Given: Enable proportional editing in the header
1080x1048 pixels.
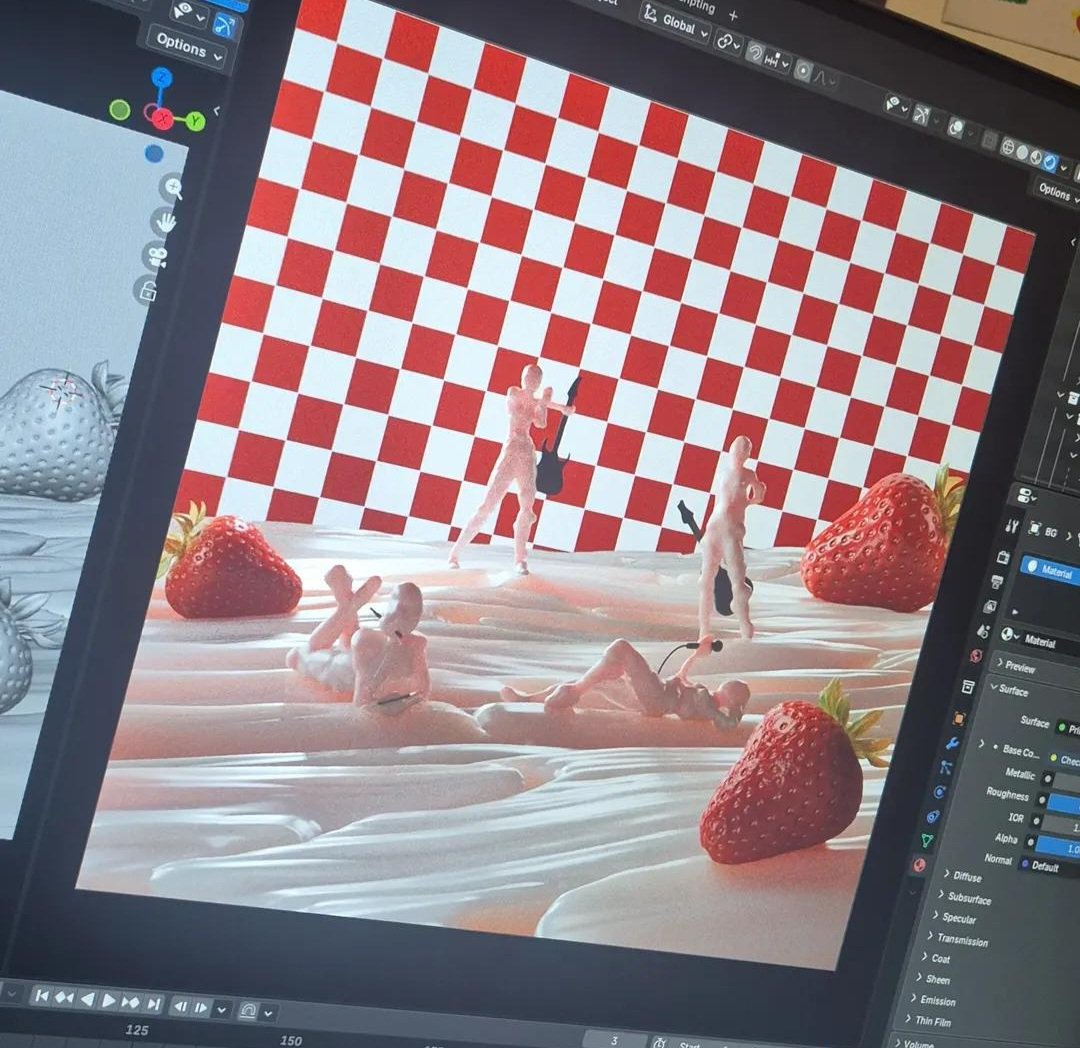Looking at the screenshot, I should point(803,69).
